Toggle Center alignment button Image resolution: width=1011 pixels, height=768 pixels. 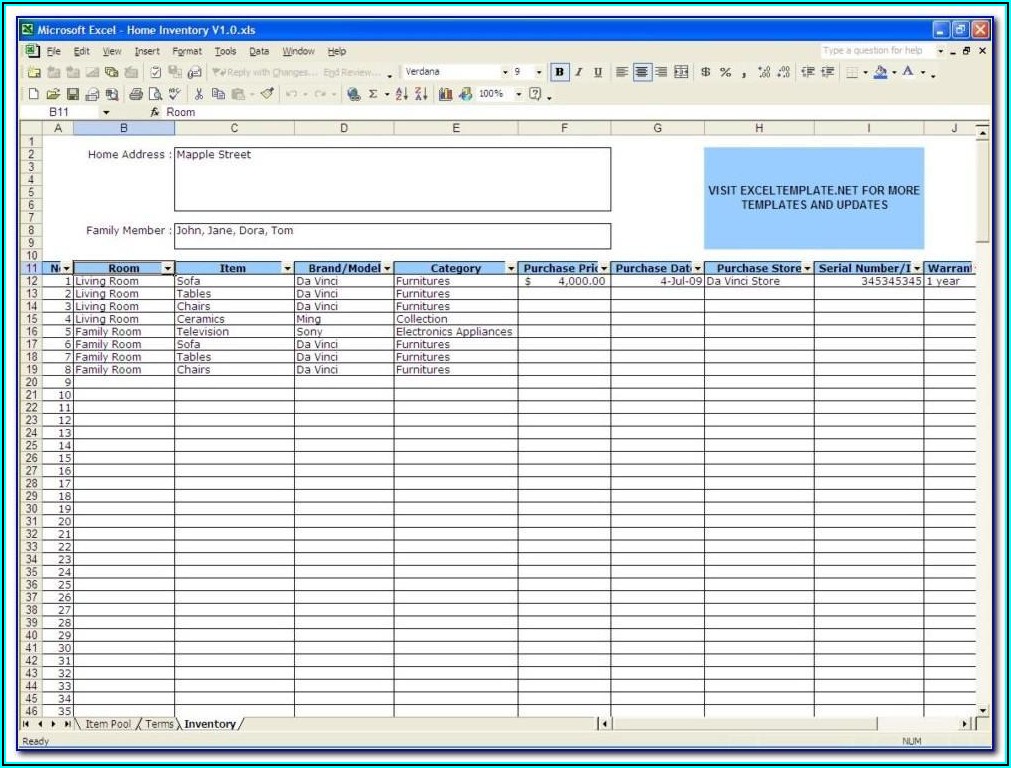642,72
